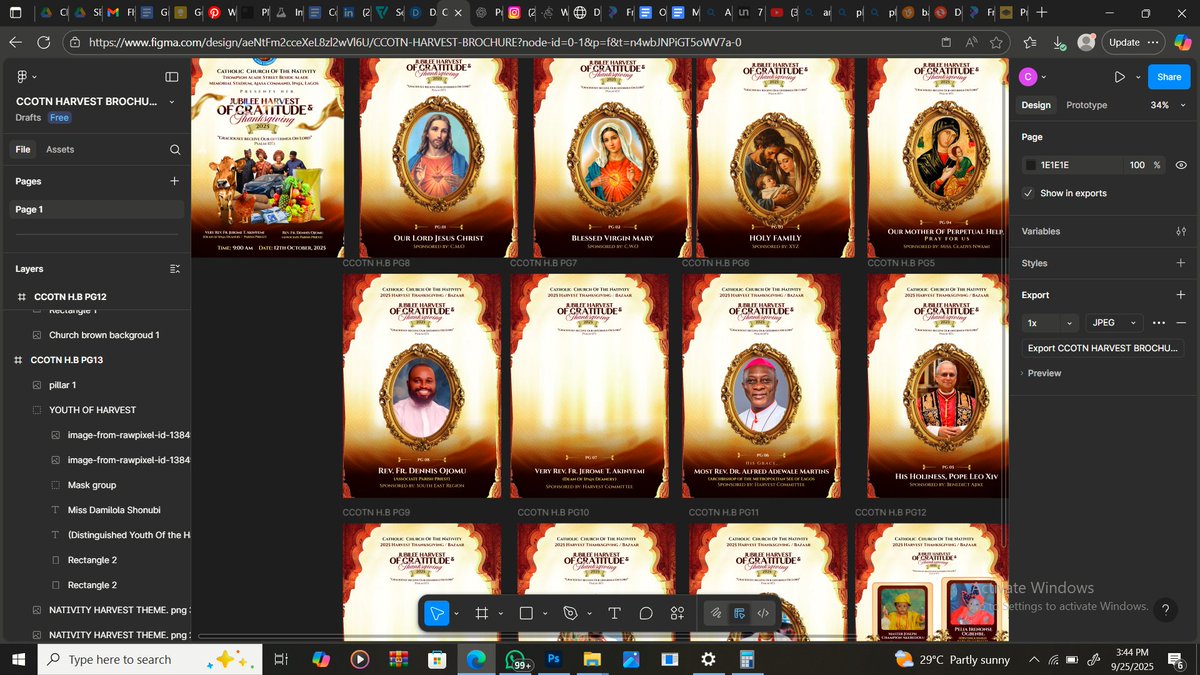Click the Figma help question mark button
The width and height of the screenshot is (1200, 675).
[x=1165, y=610]
